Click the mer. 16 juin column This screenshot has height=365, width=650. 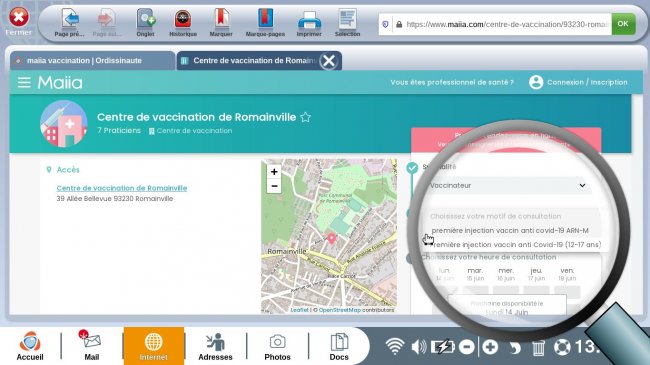click(506, 274)
